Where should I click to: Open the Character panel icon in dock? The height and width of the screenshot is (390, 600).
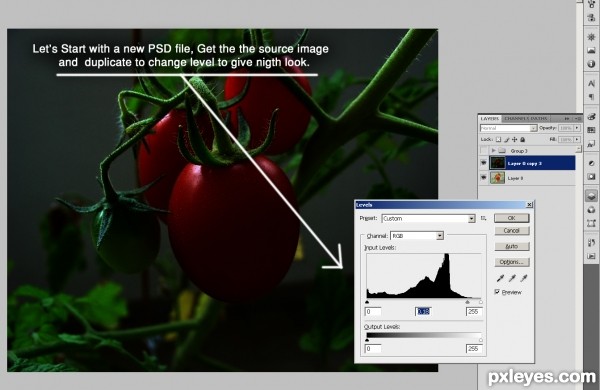pyautogui.click(x=591, y=83)
